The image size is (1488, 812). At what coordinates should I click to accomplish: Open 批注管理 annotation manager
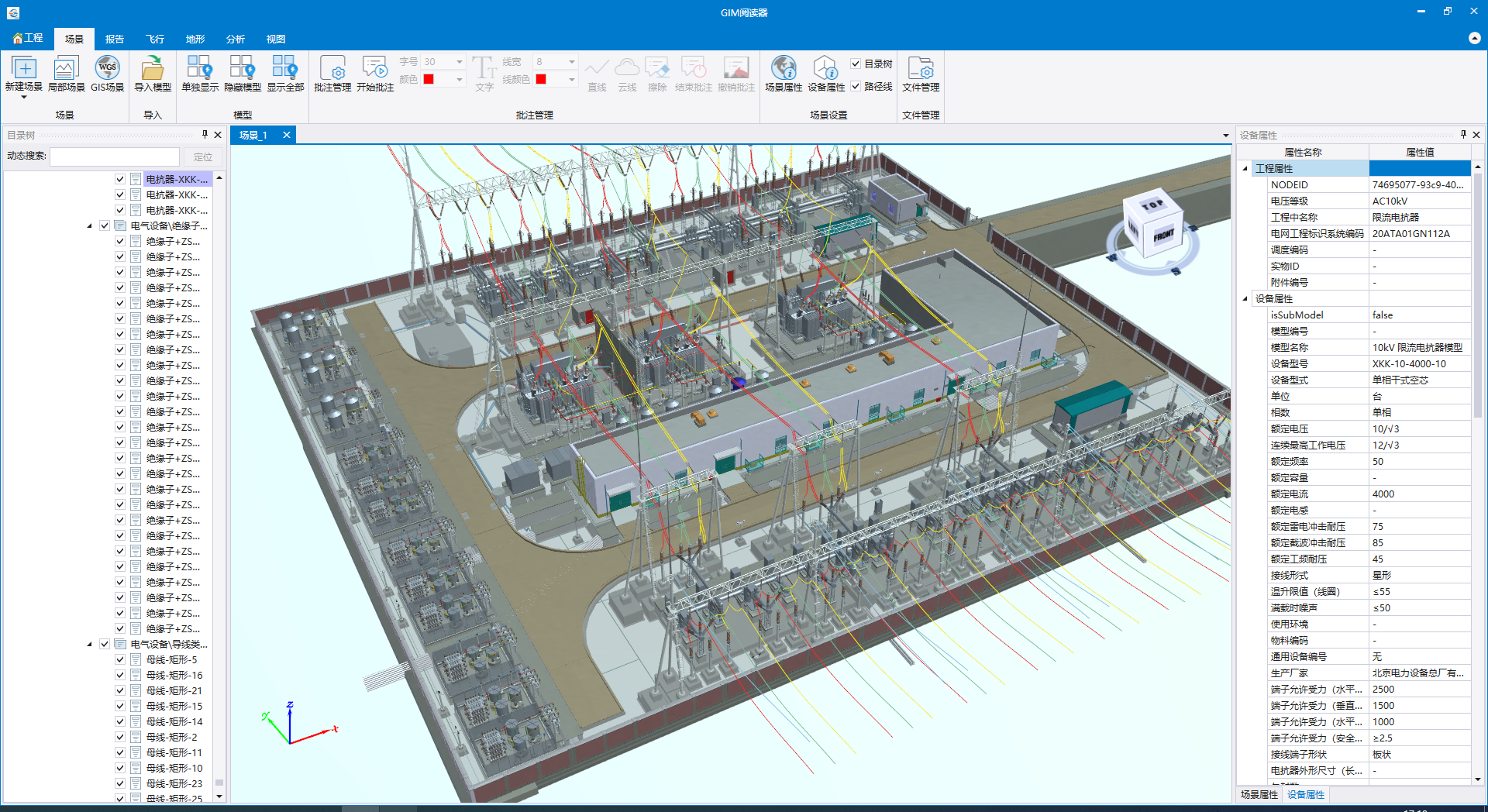[x=332, y=74]
